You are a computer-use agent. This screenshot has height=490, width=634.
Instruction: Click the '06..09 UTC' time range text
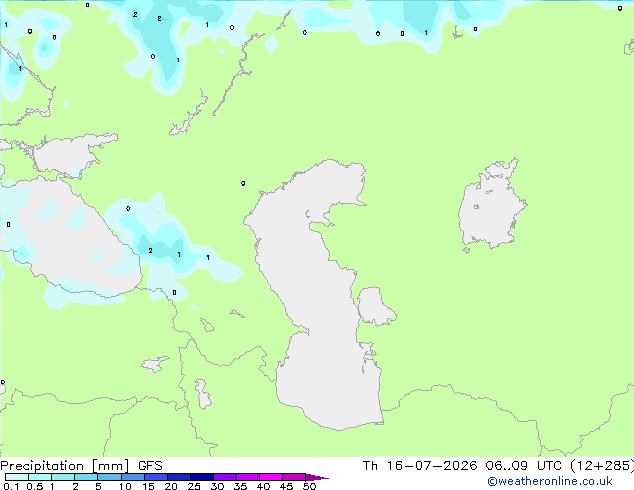point(524,466)
